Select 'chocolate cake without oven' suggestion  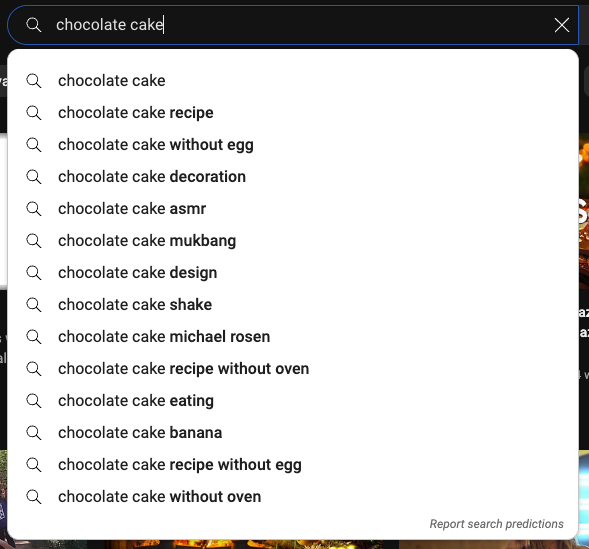pyautogui.click(x=293, y=497)
